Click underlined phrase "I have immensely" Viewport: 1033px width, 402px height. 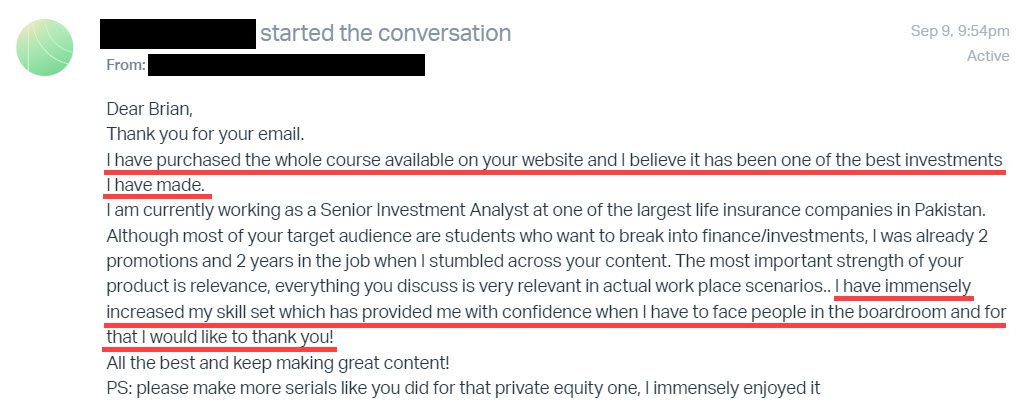902,288
